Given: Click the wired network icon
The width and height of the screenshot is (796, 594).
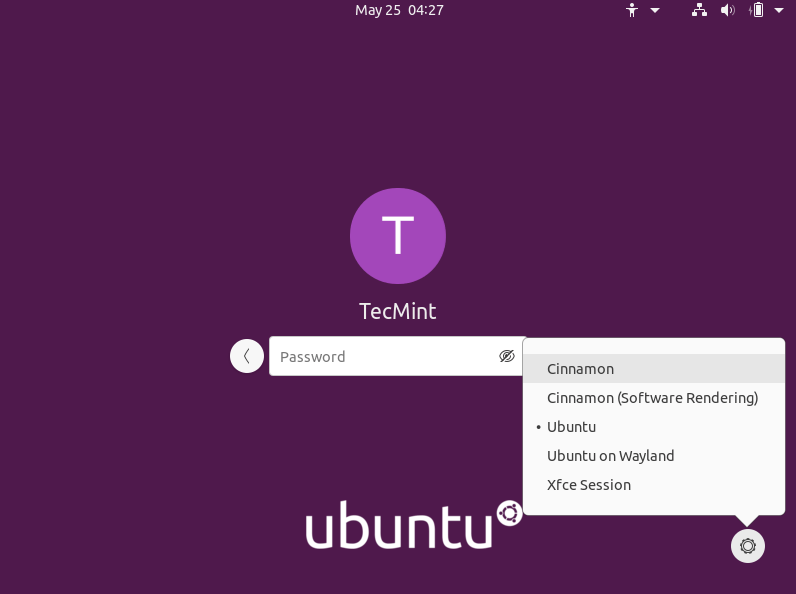Looking at the screenshot, I should [700, 10].
